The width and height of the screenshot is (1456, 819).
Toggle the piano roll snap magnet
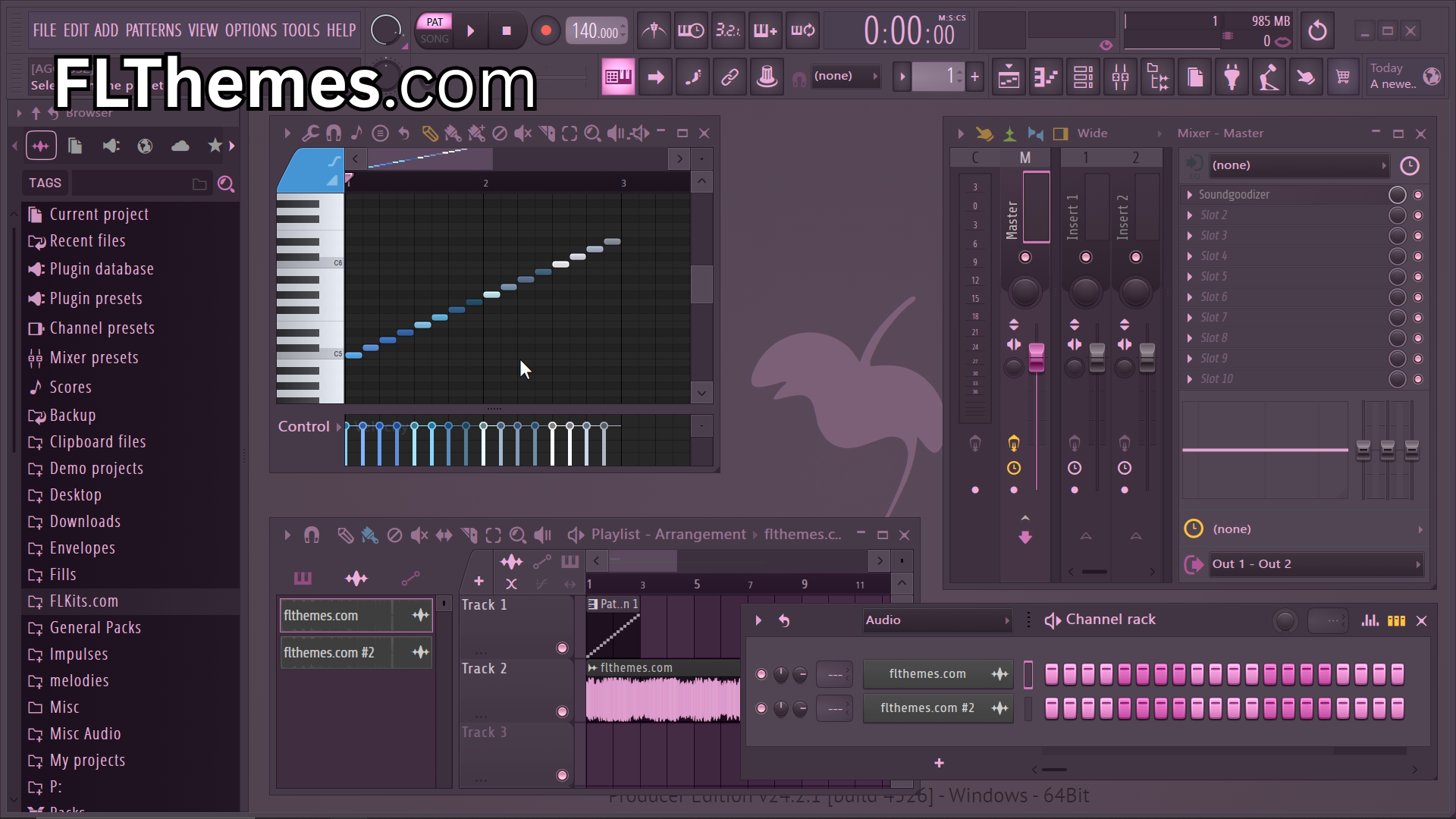[x=333, y=133]
